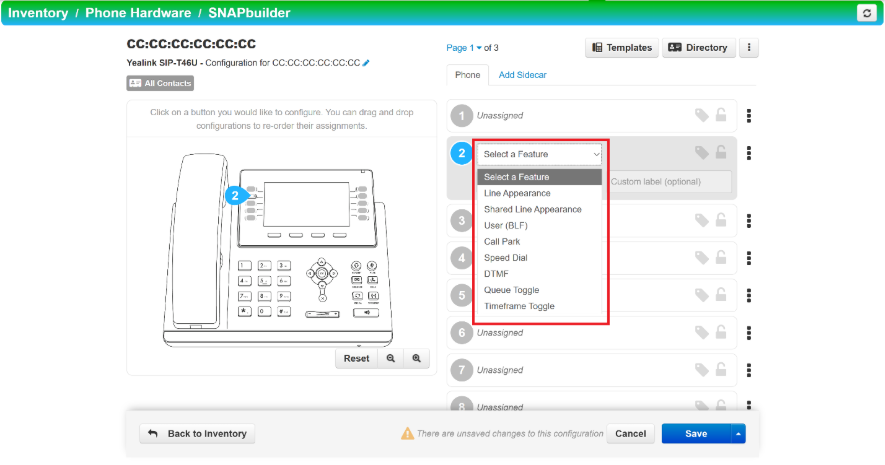Image resolution: width=885 pixels, height=465 pixels.
Task: Toggle the lock icon on button row 6
Action: click(x=721, y=332)
